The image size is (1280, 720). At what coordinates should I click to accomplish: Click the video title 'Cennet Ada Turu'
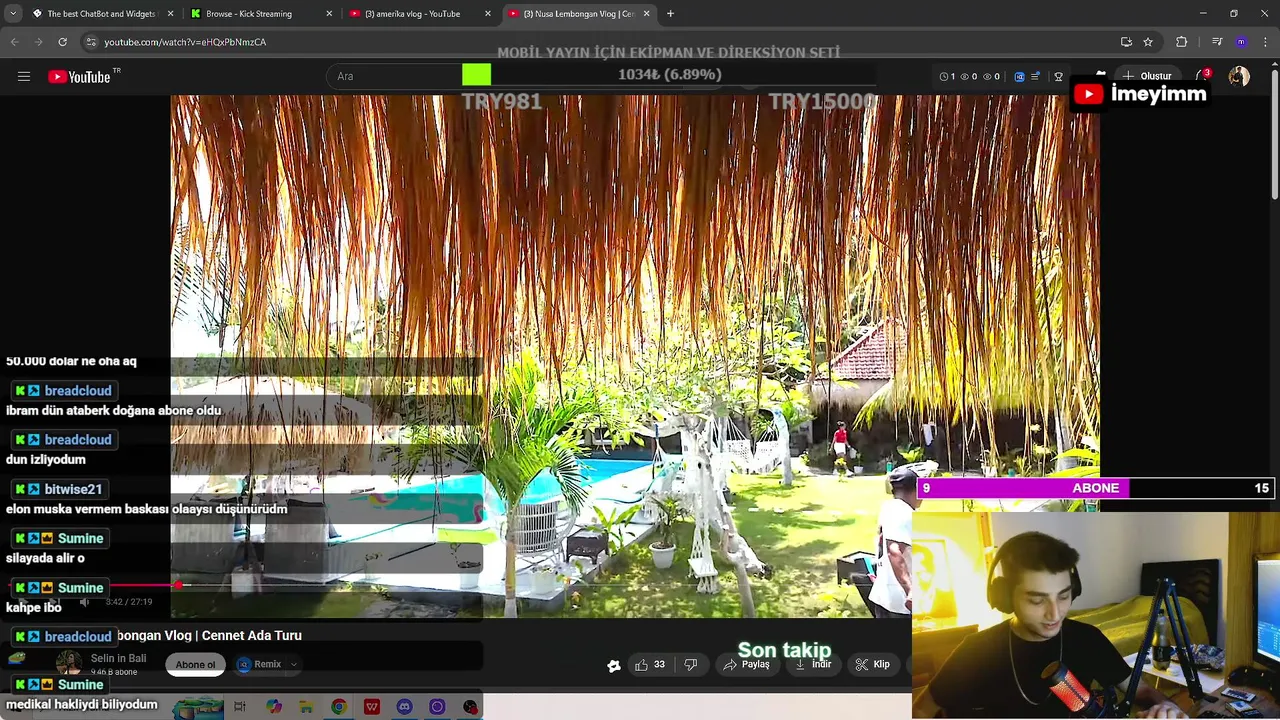pyautogui.click(x=252, y=635)
